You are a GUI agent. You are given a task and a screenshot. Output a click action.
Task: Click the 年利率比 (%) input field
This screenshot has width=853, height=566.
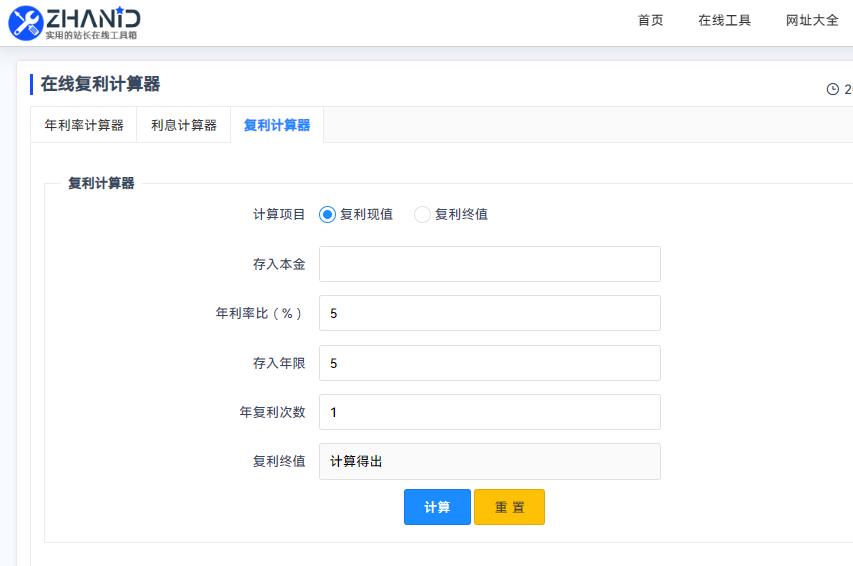pyautogui.click(x=490, y=313)
